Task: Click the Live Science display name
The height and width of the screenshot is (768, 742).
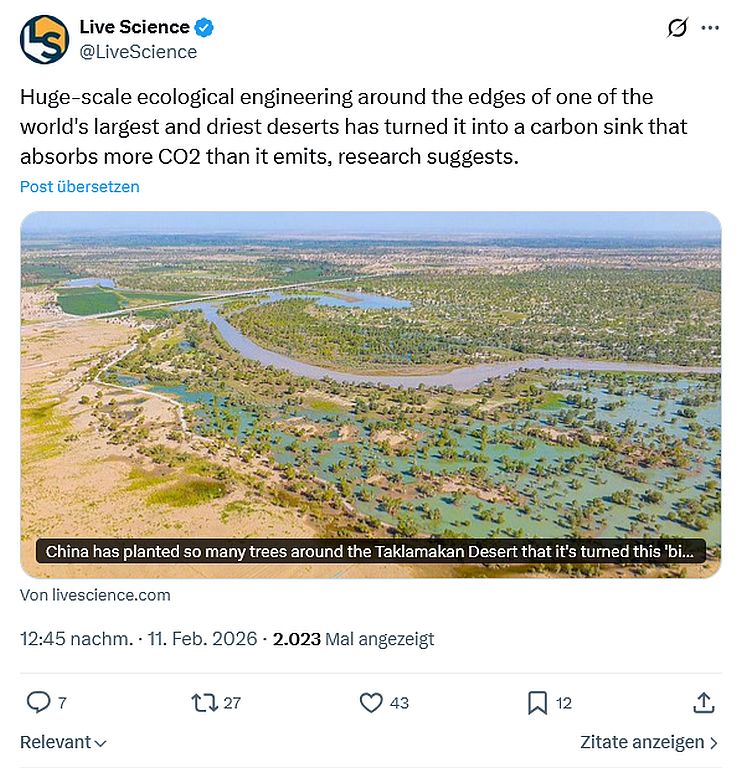Action: click(x=134, y=27)
